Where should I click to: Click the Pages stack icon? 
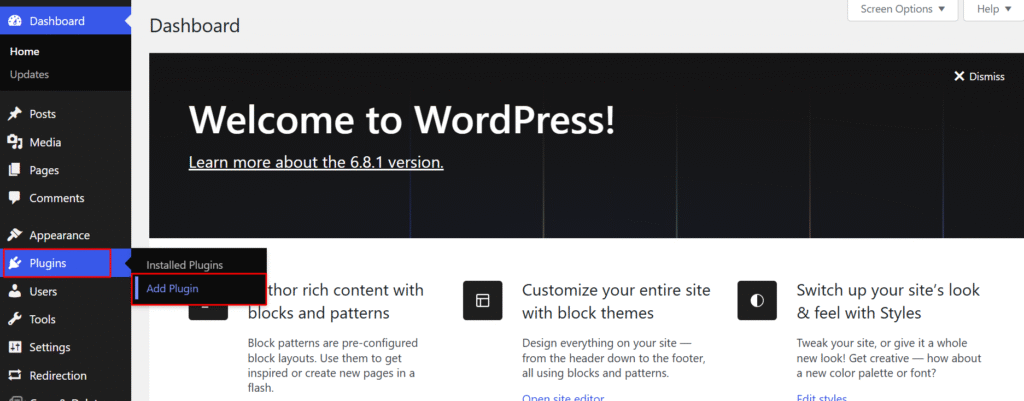(14, 170)
